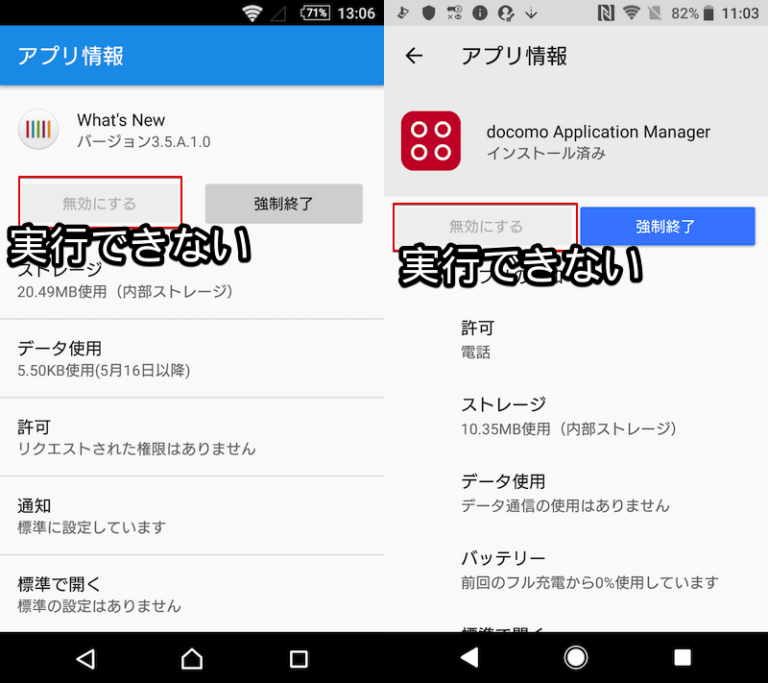Tap the info circle icon in the right status bar
This screenshot has height=683, width=768.
(480, 13)
